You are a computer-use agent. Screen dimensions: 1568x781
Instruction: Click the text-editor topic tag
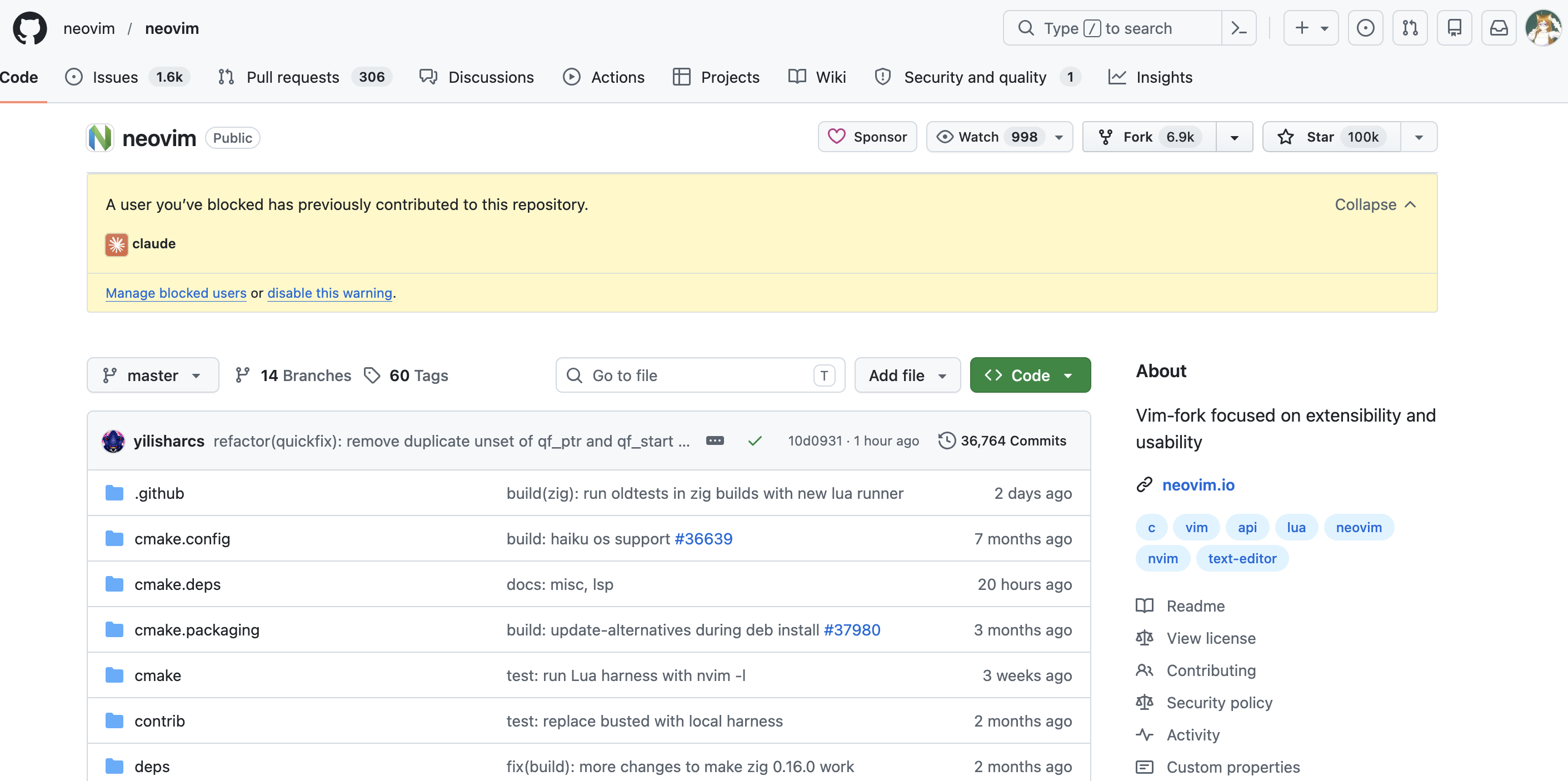pyautogui.click(x=1242, y=558)
